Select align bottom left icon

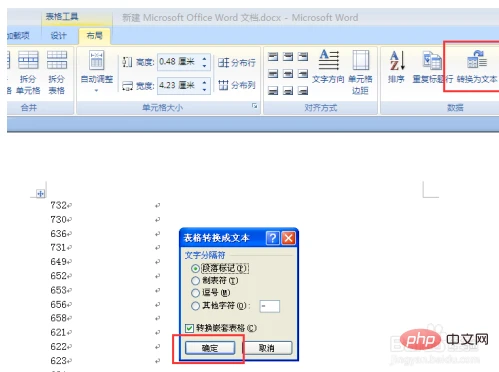click(x=273, y=90)
